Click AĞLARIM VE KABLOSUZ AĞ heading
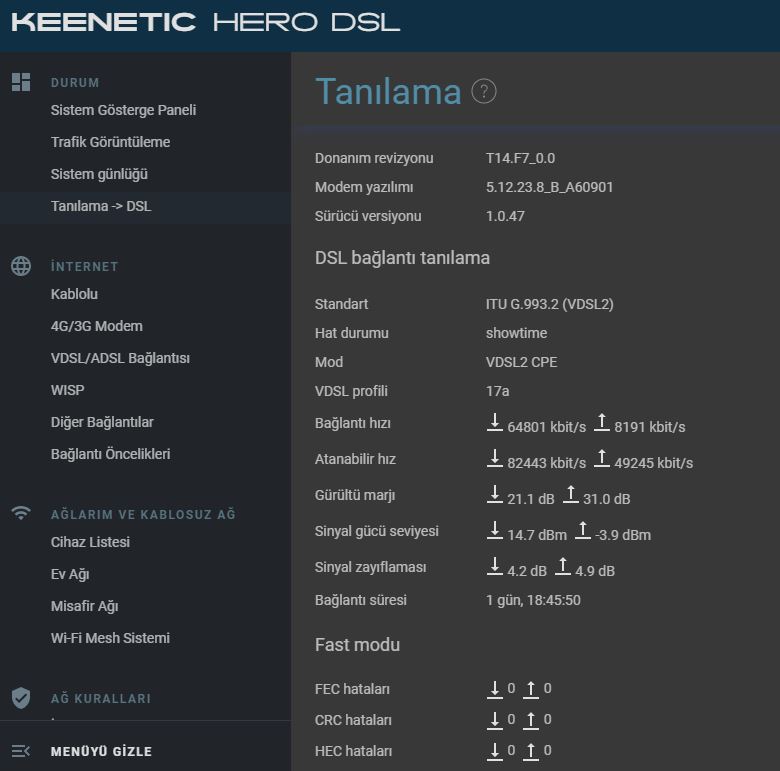The image size is (780, 771). point(143,514)
